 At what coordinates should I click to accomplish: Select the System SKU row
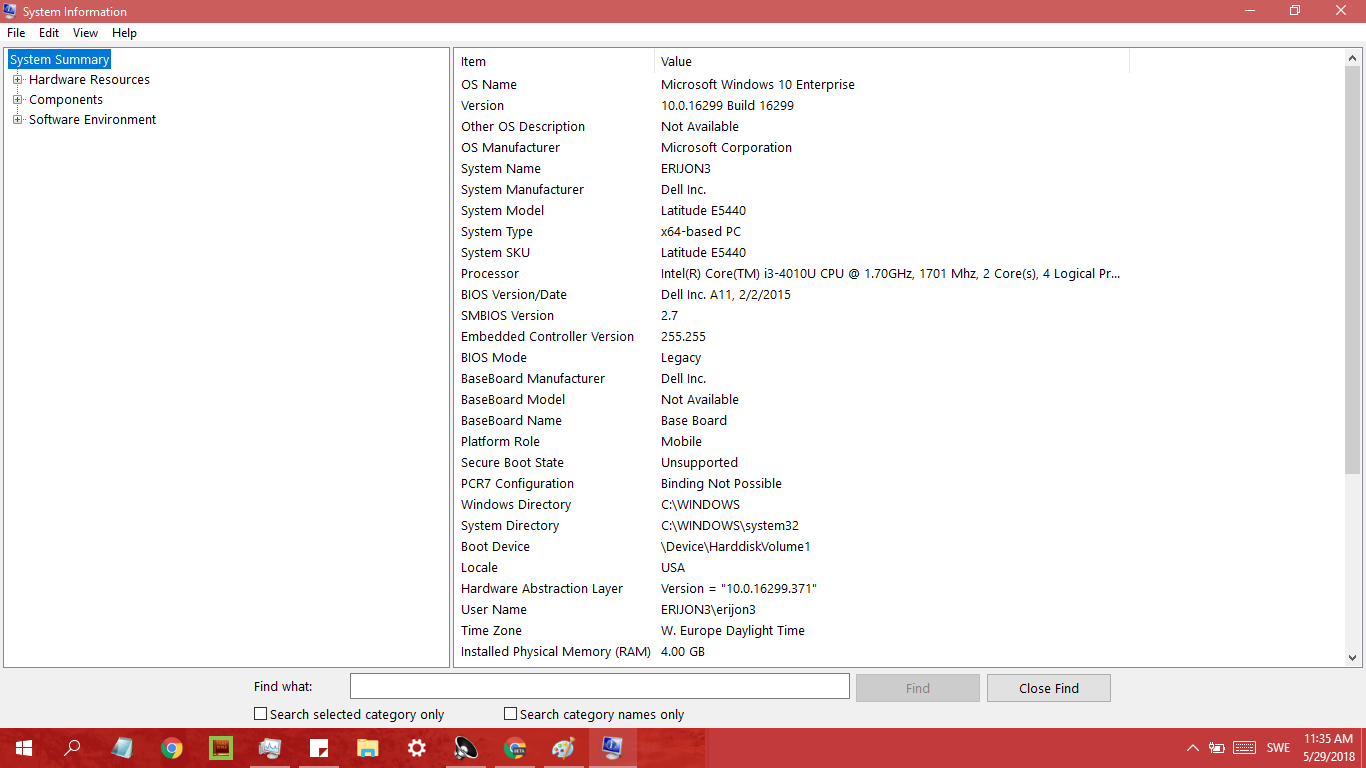(792, 253)
